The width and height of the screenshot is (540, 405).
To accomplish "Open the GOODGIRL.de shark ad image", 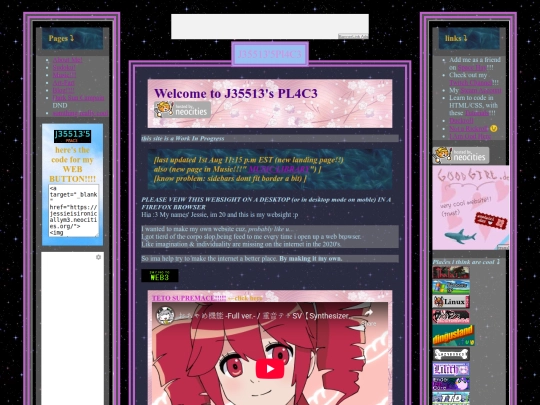I will click(x=471, y=208).
